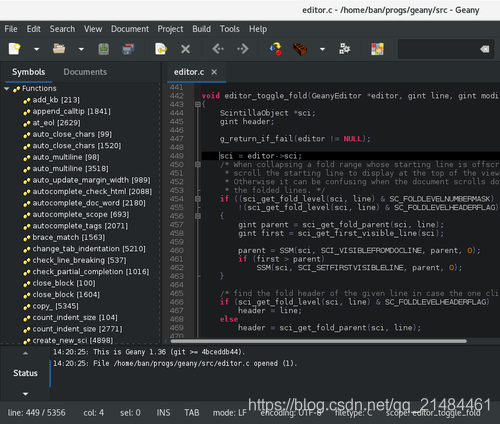Save the current file
This screenshot has width=500, height=424.
coord(104,49)
